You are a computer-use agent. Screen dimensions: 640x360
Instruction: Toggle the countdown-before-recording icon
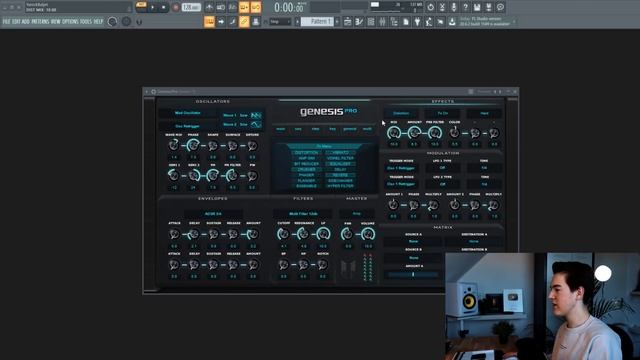[232, 7]
